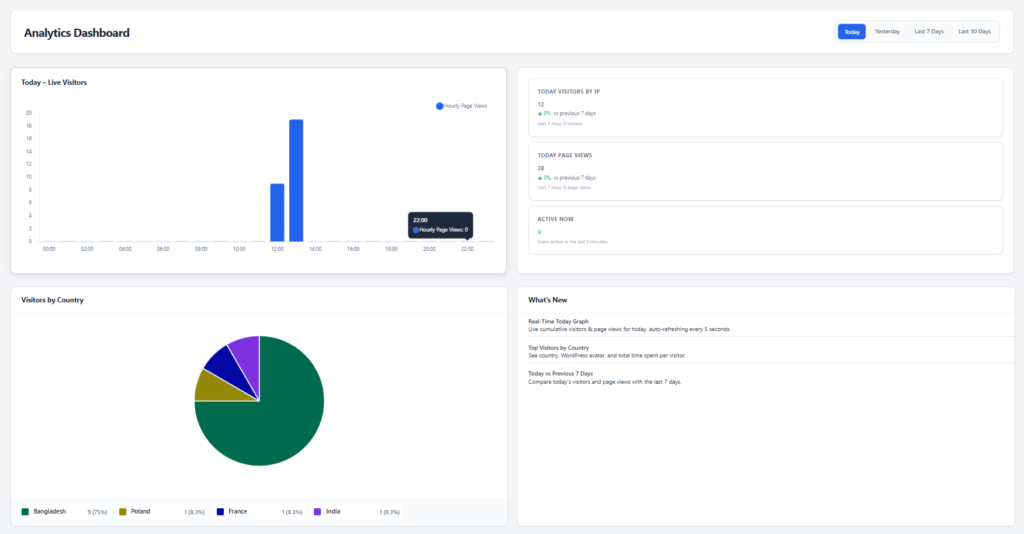Switch to the Yesterday tab
This screenshot has width=1024, height=534.
pyautogui.click(x=887, y=32)
